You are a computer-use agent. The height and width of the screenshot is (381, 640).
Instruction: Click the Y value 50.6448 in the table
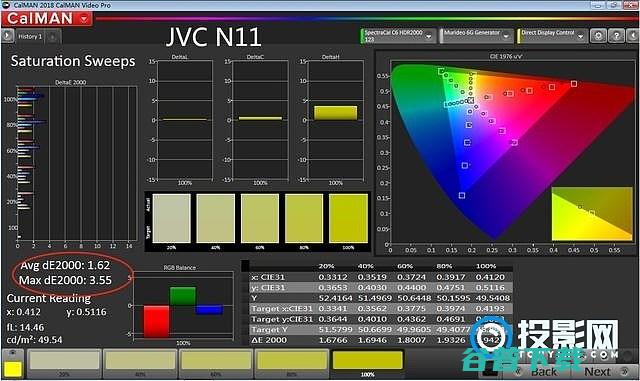[414, 298]
